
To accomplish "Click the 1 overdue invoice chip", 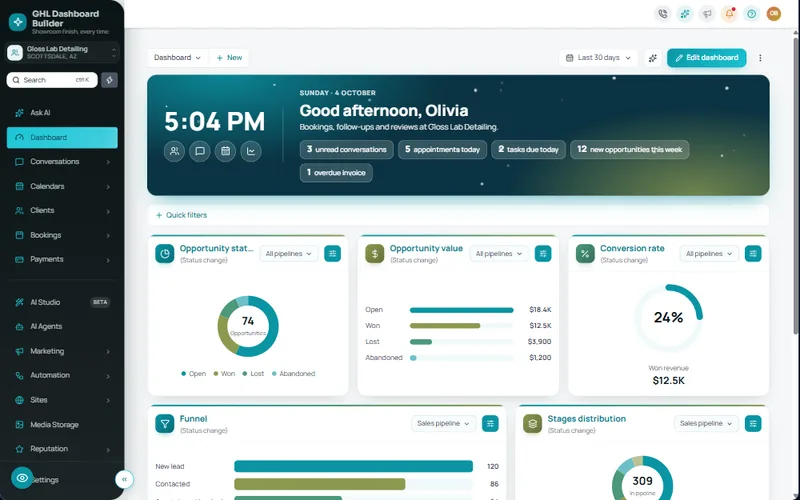I will pyautogui.click(x=336, y=172).
